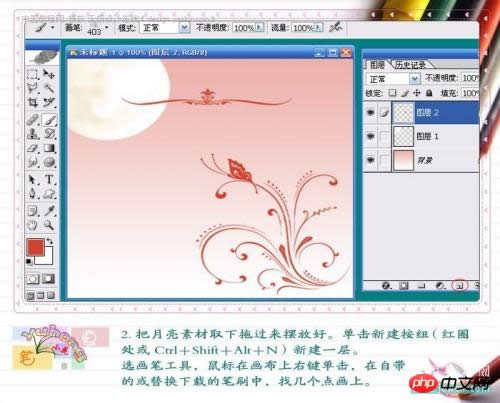Screen dimensions: 500x403
Task: Click the red foreground color swatch
Action: click(x=35, y=247)
